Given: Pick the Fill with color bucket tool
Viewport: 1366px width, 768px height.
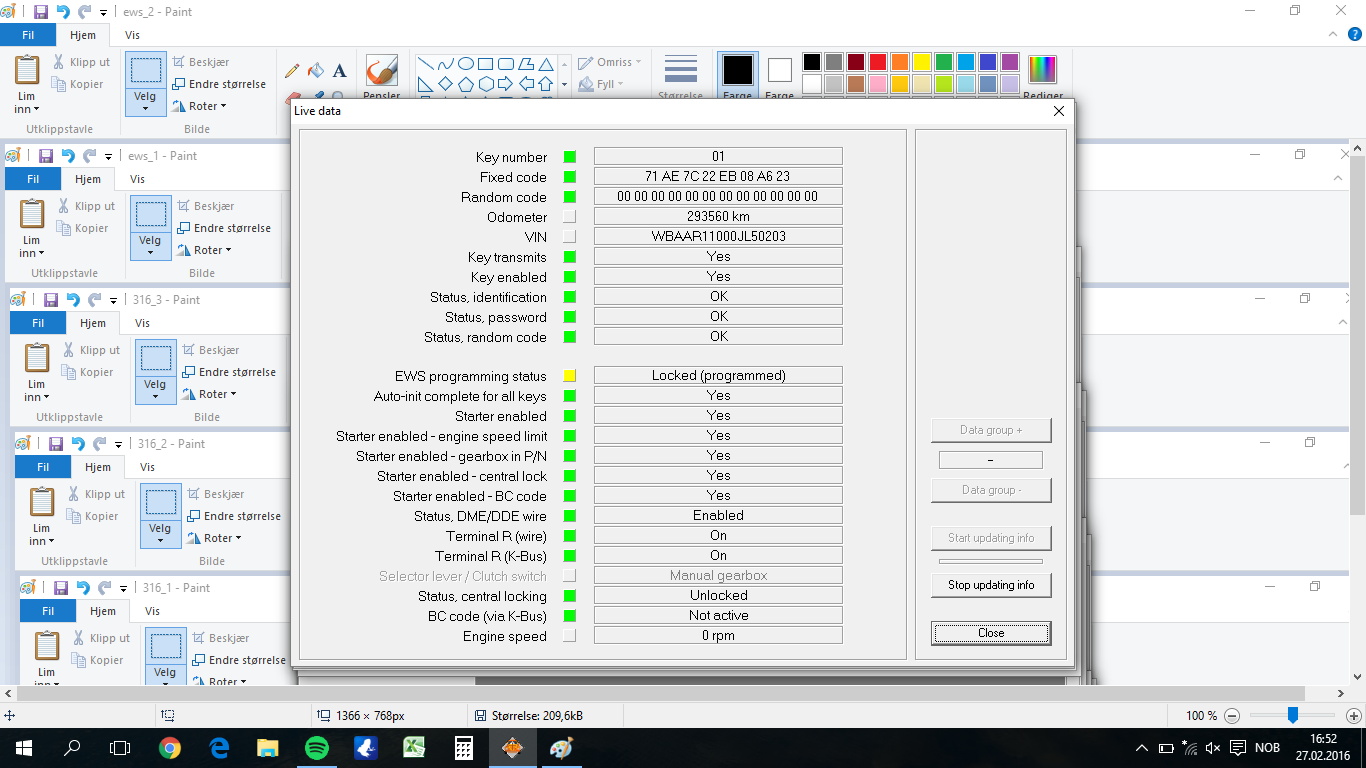Looking at the screenshot, I should [316, 70].
